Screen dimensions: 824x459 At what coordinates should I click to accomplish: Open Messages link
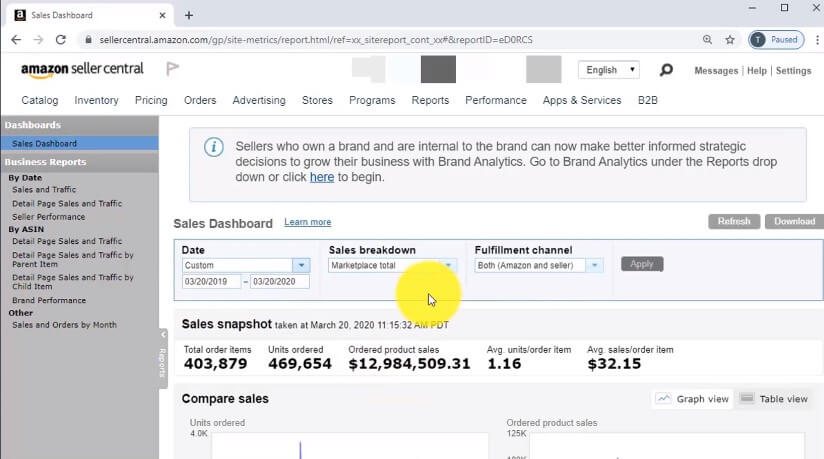coord(716,70)
